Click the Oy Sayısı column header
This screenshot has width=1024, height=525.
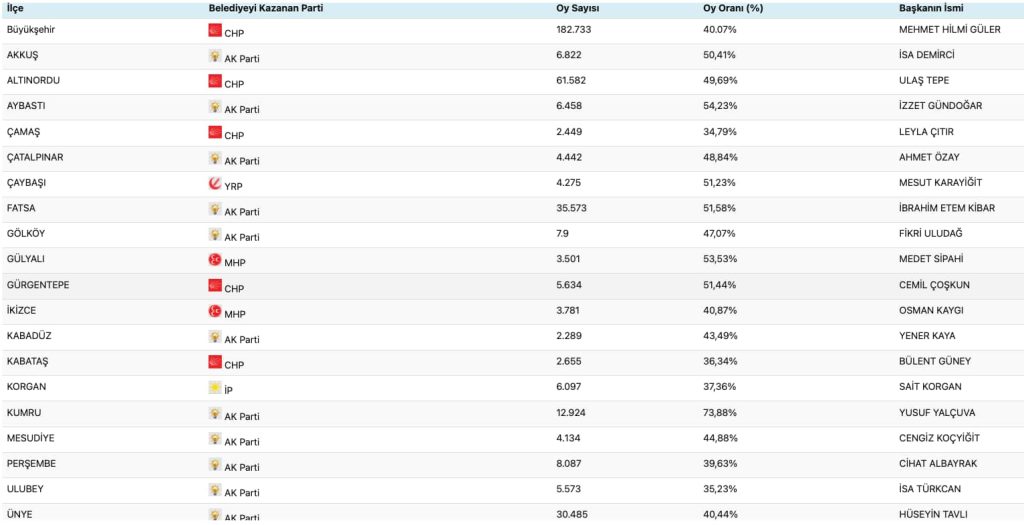tap(577, 8)
